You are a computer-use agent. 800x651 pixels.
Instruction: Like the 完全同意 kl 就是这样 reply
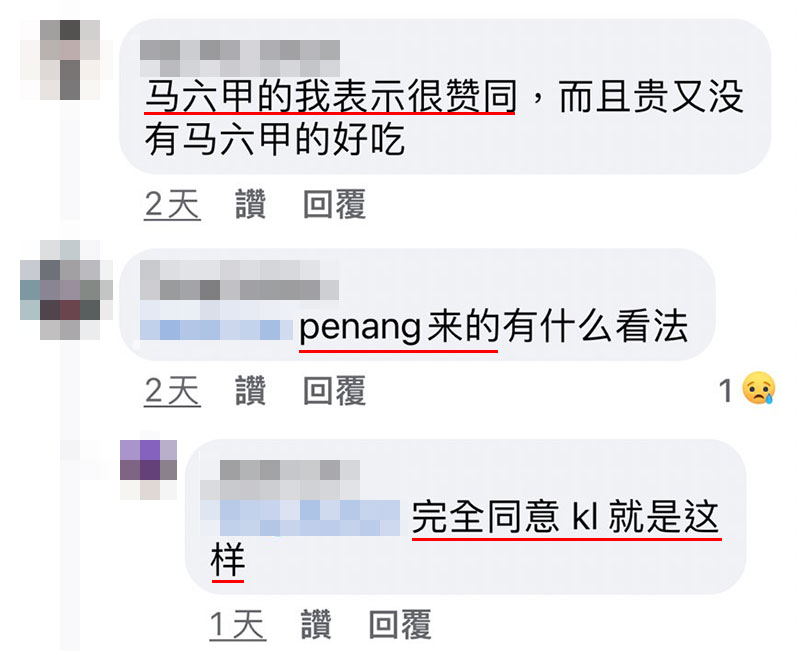316,624
